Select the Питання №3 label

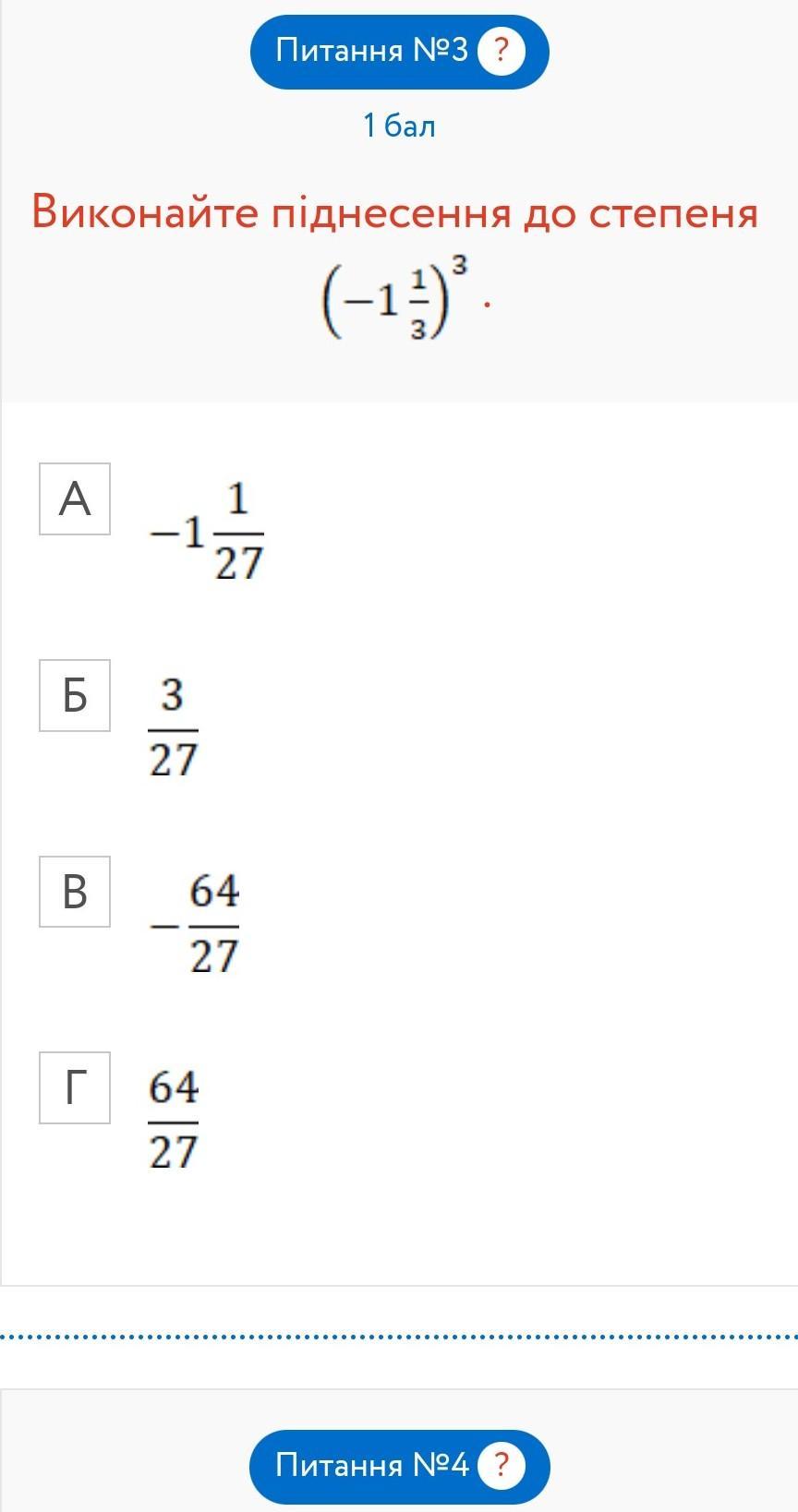click(372, 51)
